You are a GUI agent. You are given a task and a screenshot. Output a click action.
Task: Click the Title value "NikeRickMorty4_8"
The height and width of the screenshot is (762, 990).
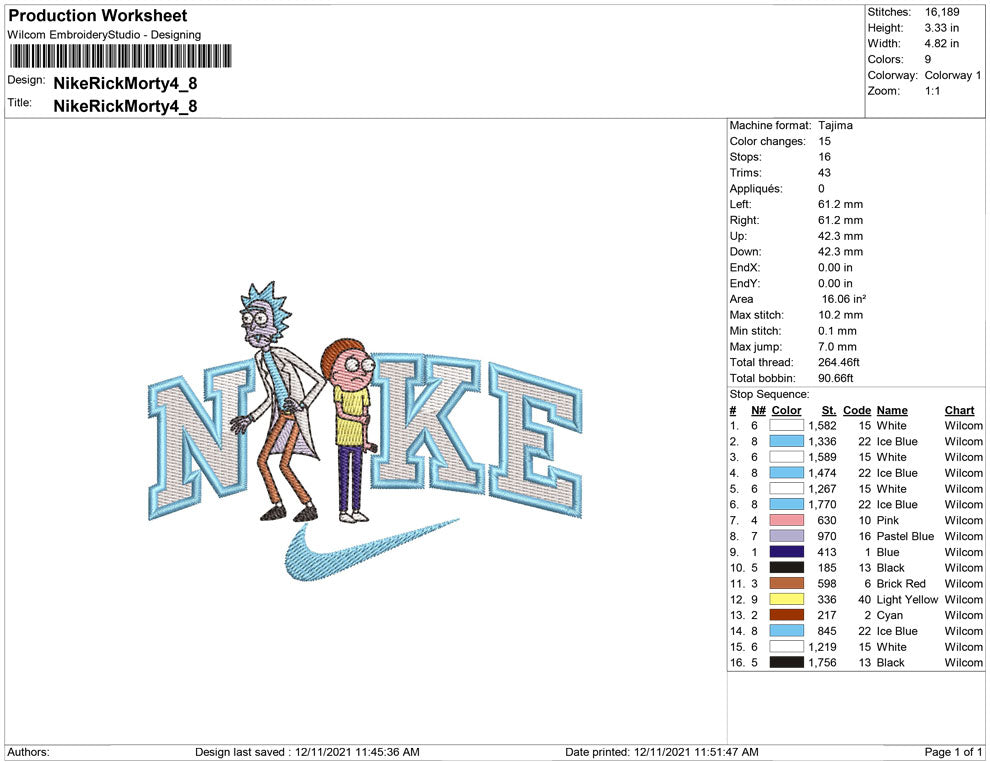pos(125,105)
